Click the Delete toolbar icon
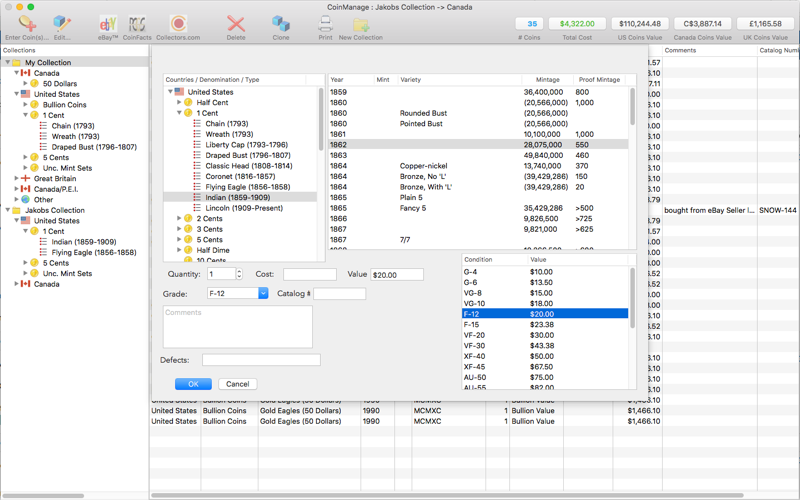This screenshot has height=500, width=800. pos(236,24)
